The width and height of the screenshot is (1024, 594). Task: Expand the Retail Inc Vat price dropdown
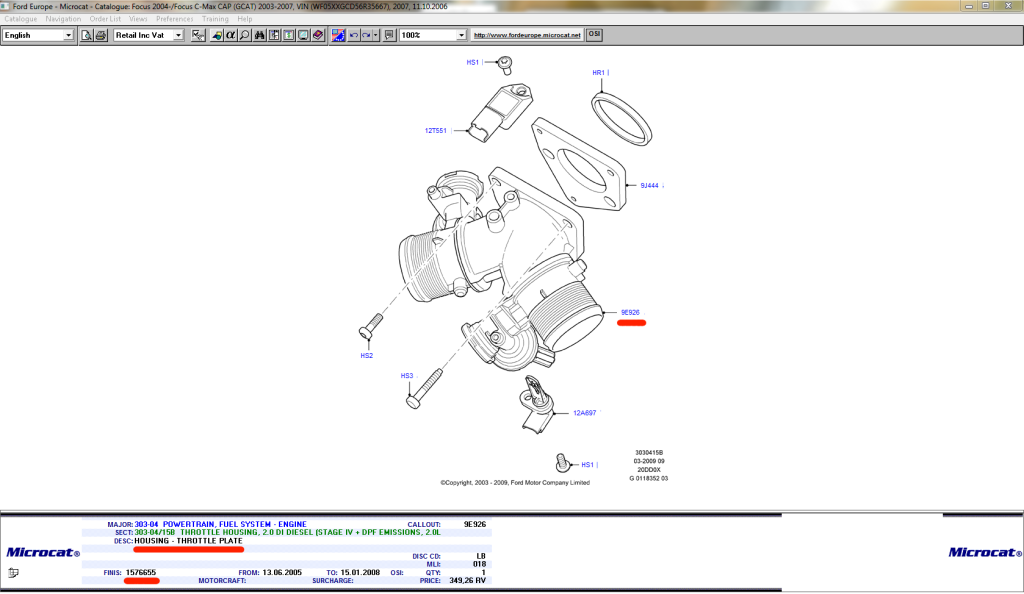pos(178,35)
